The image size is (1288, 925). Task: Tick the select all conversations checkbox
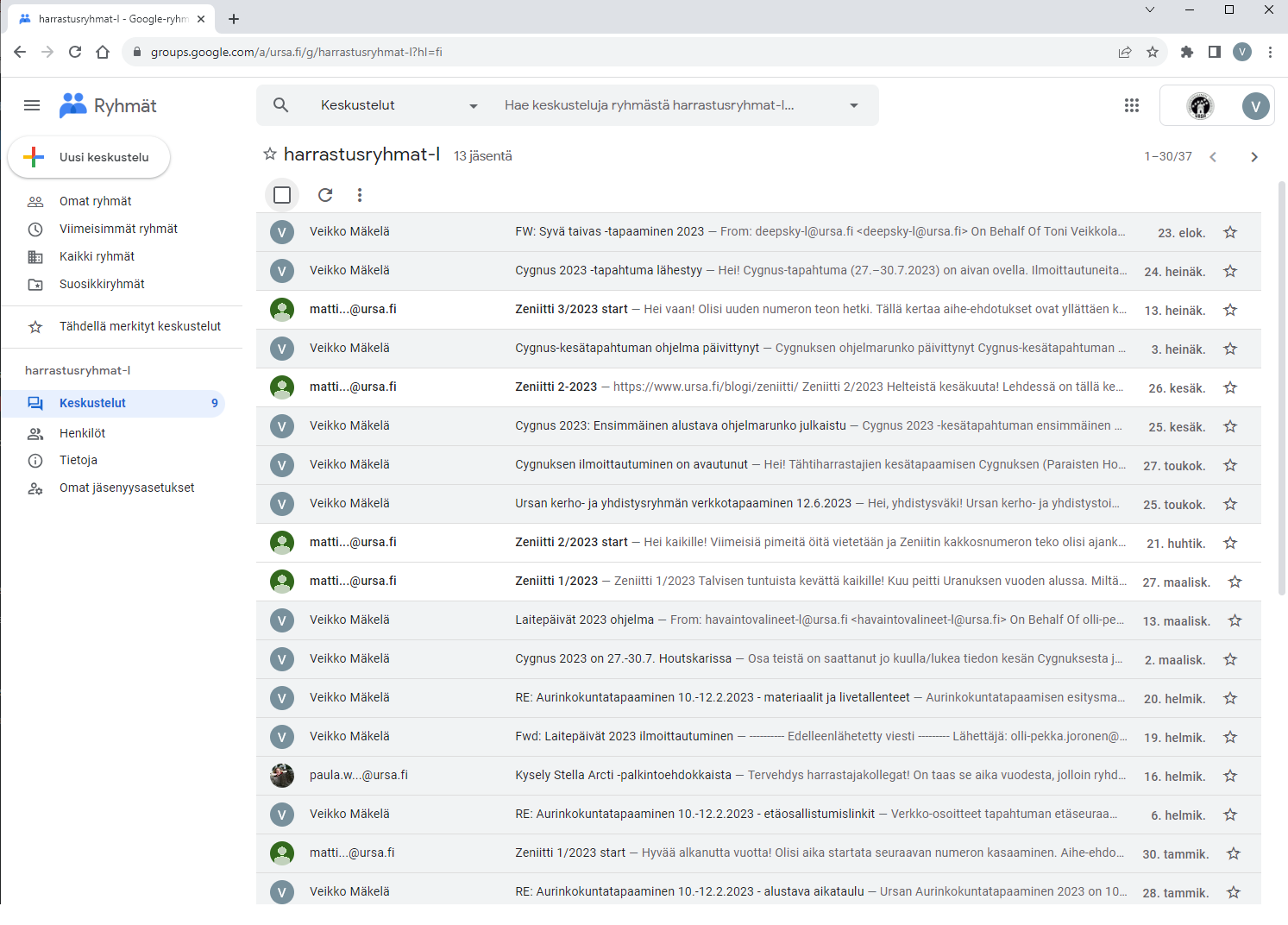click(282, 195)
